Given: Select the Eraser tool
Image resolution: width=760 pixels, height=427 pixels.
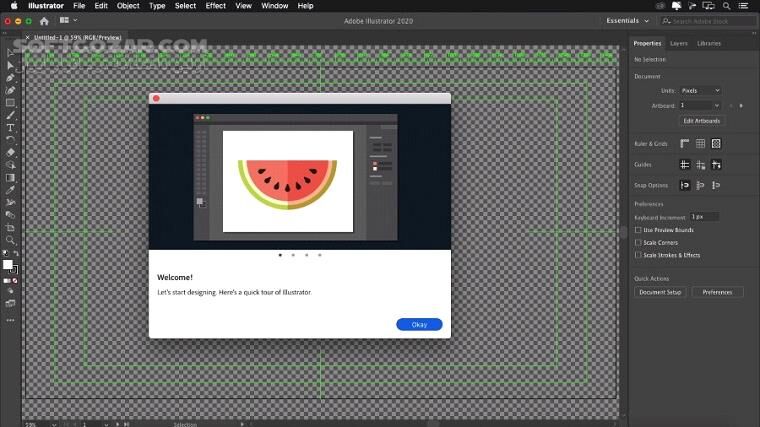Looking at the screenshot, I should (x=10, y=152).
